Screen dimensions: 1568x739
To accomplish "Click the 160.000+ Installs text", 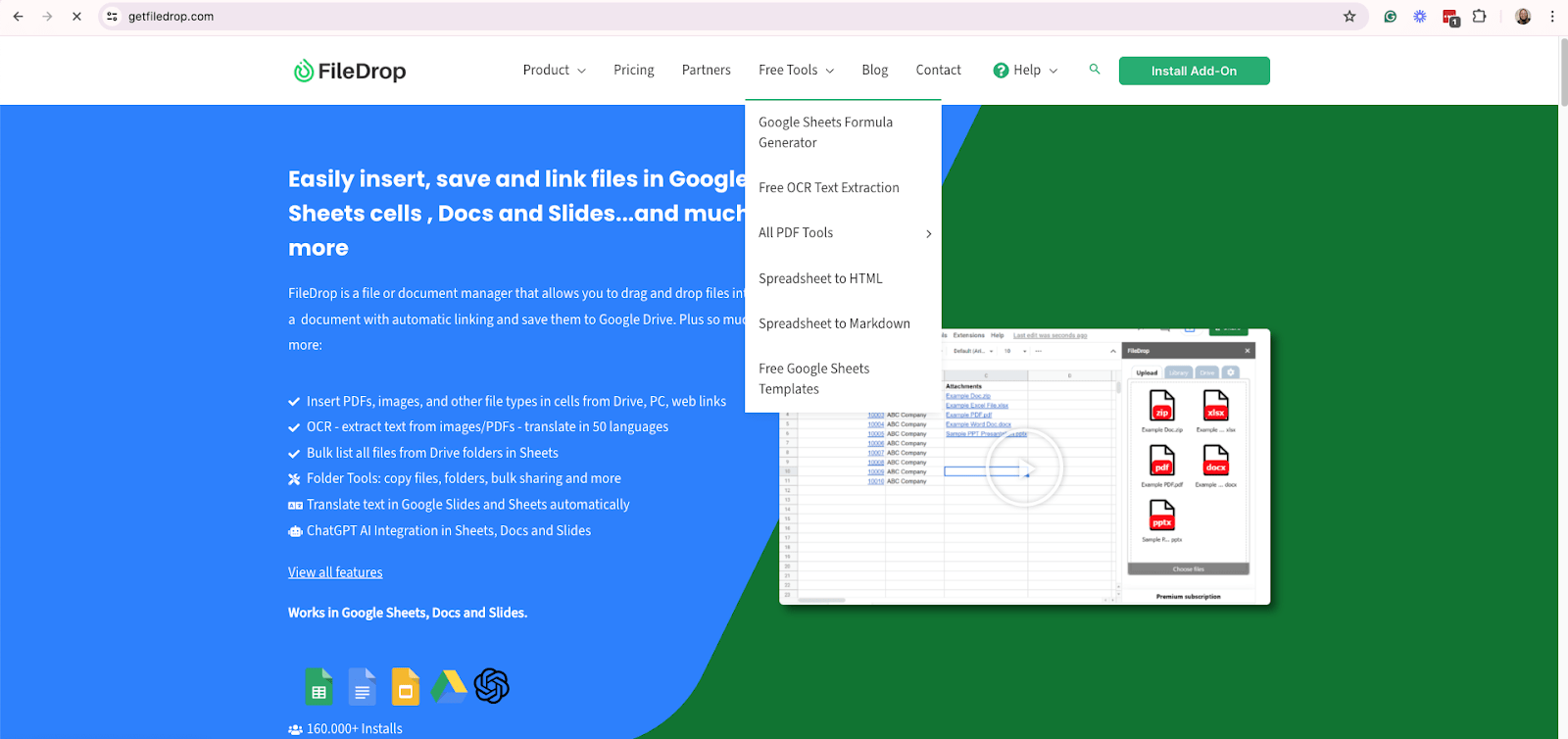I will pyautogui.click(x=354, y=728).
